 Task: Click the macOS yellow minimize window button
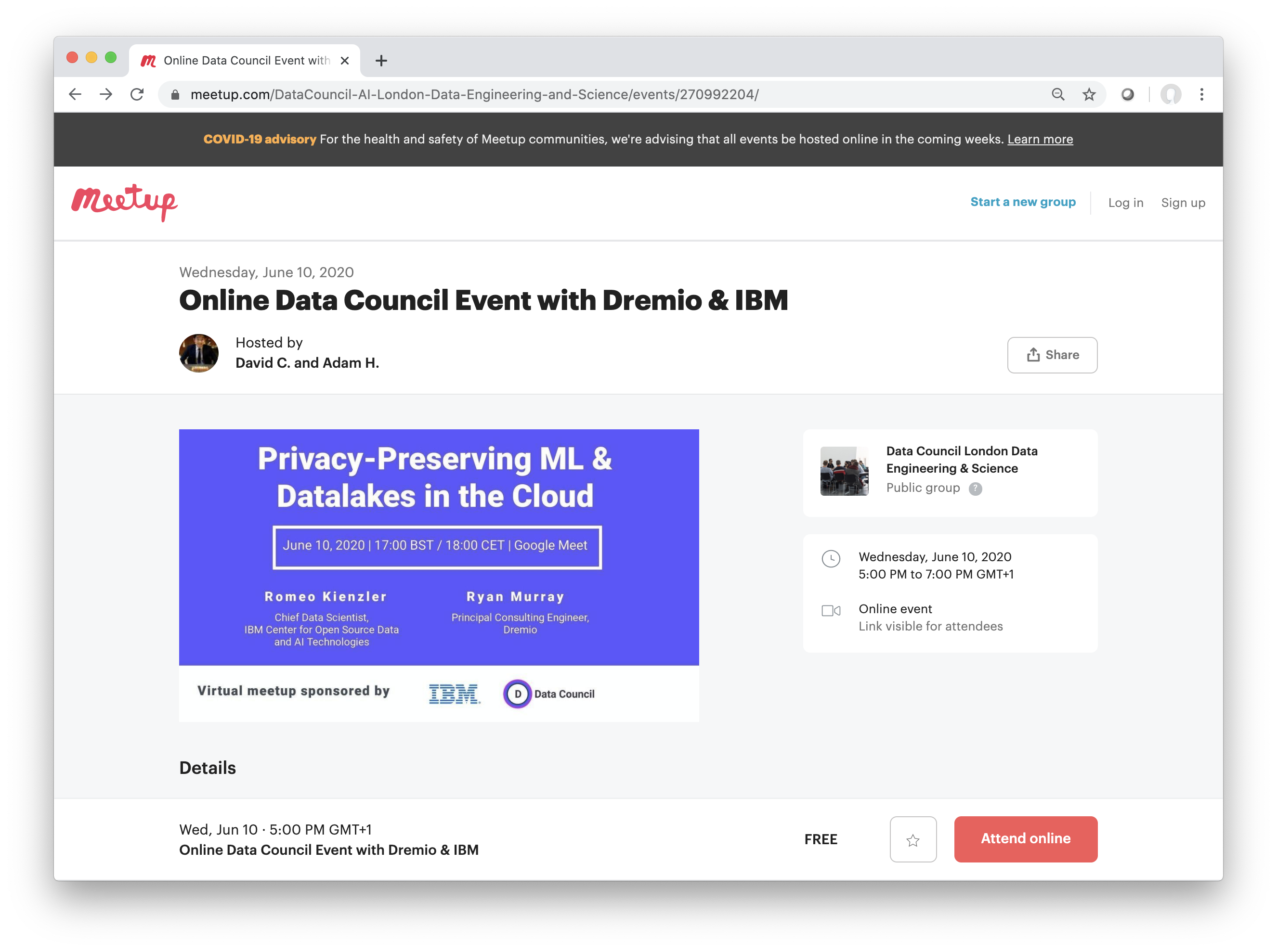[91, 57]
